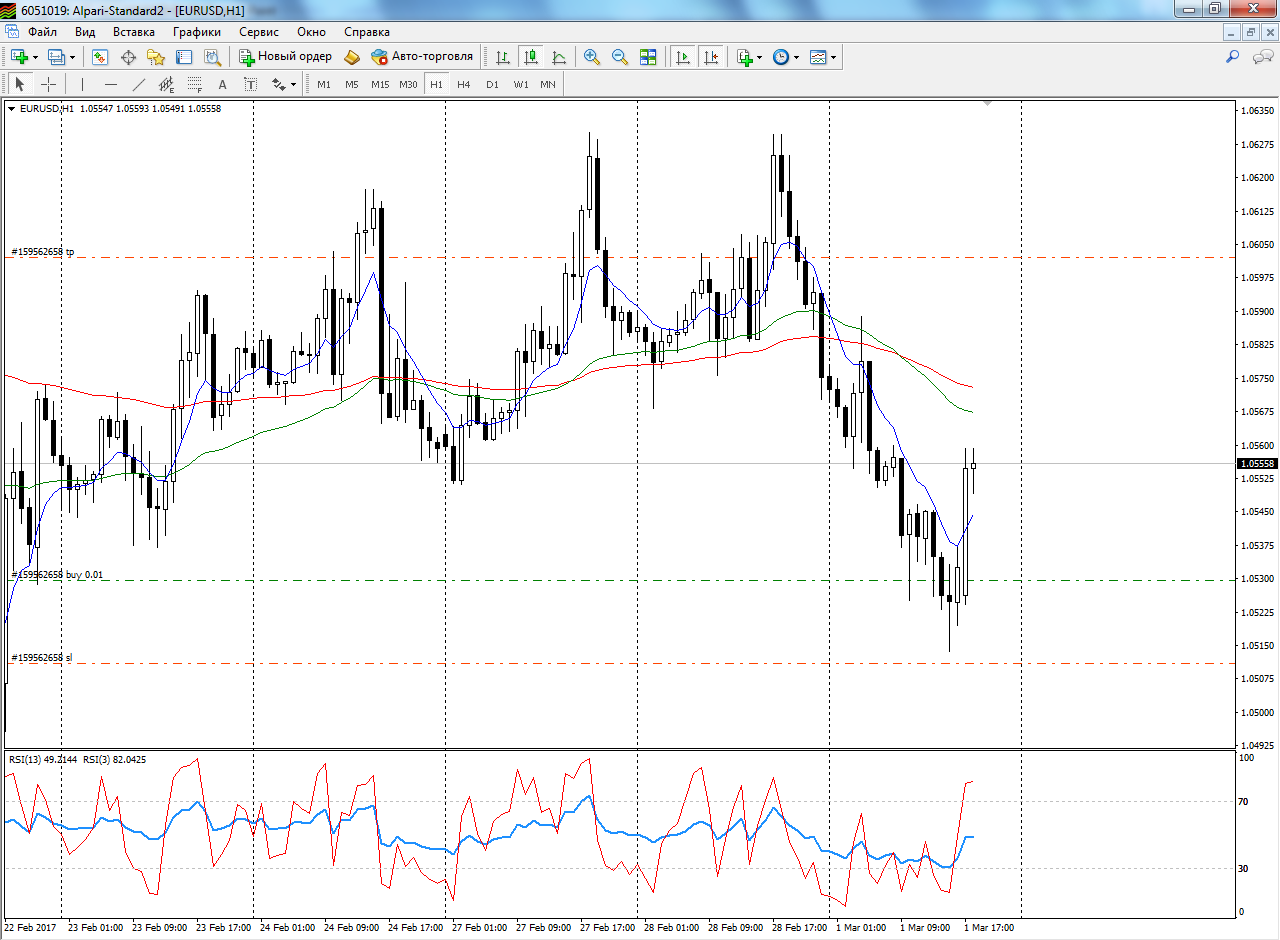Open a new chart window
This screenshot has height=940, width=1280.
click(19, 57)
